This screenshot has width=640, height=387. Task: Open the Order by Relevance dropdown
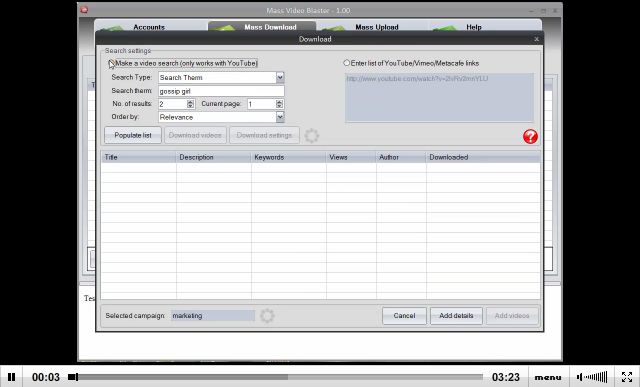click(280, 117)
